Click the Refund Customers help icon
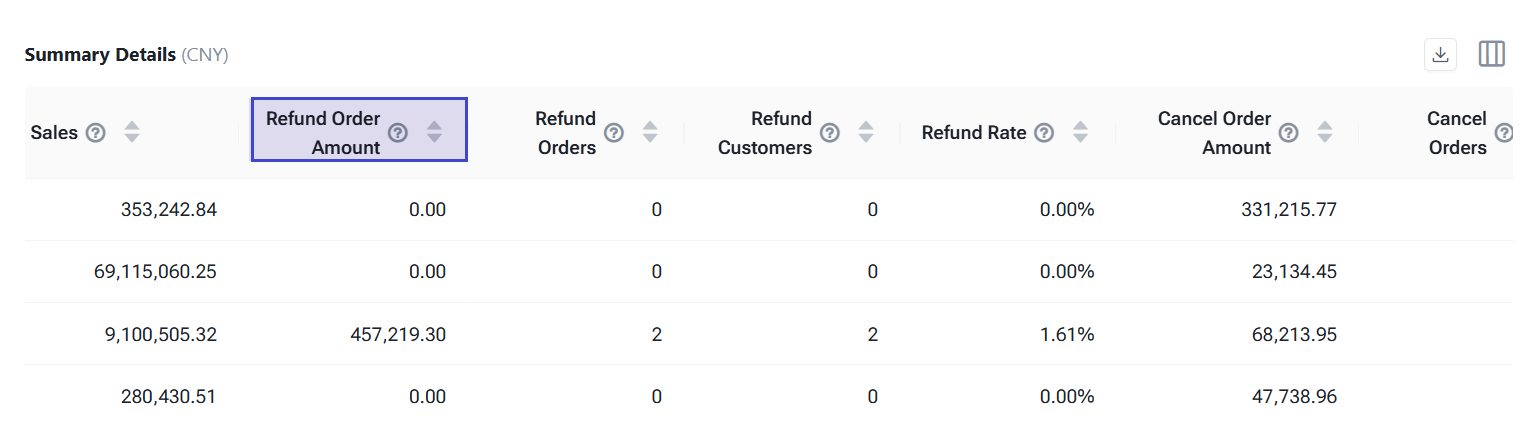1537x422 pixels. click(x=830, y=132)
